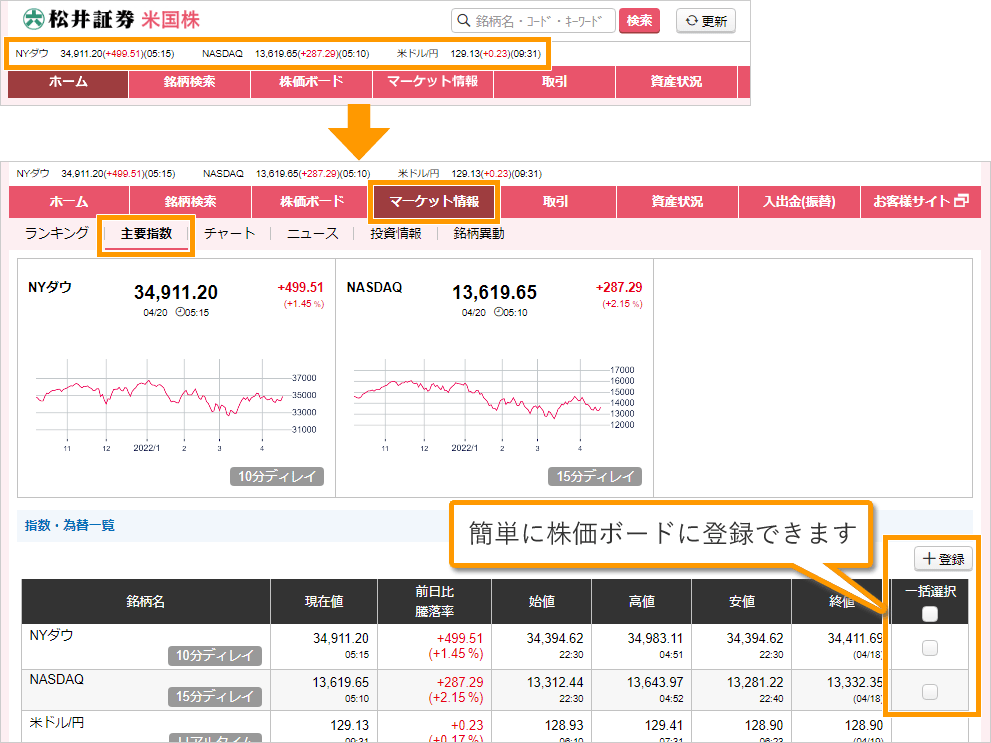Click NASDAQ name in the table's second row
The height and width of the screenshot is (743, 991).
(x=57, y=679)
